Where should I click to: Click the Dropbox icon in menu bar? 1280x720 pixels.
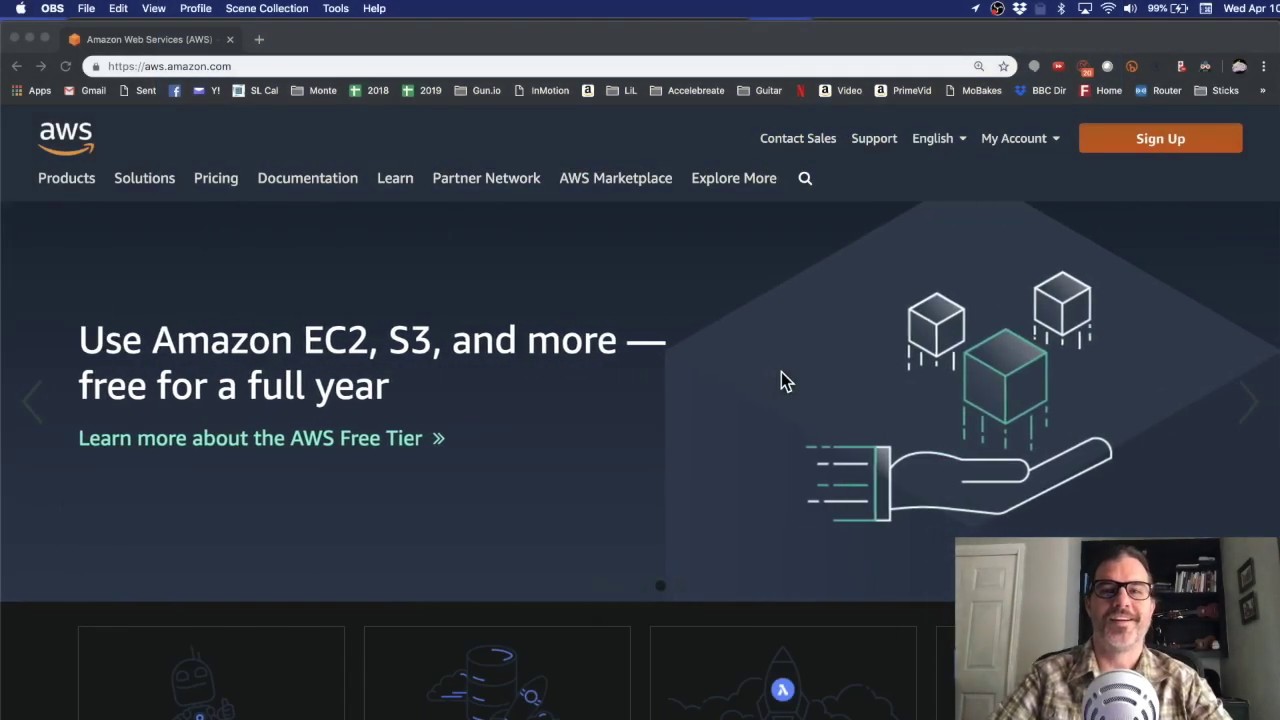coord(1019,8)
